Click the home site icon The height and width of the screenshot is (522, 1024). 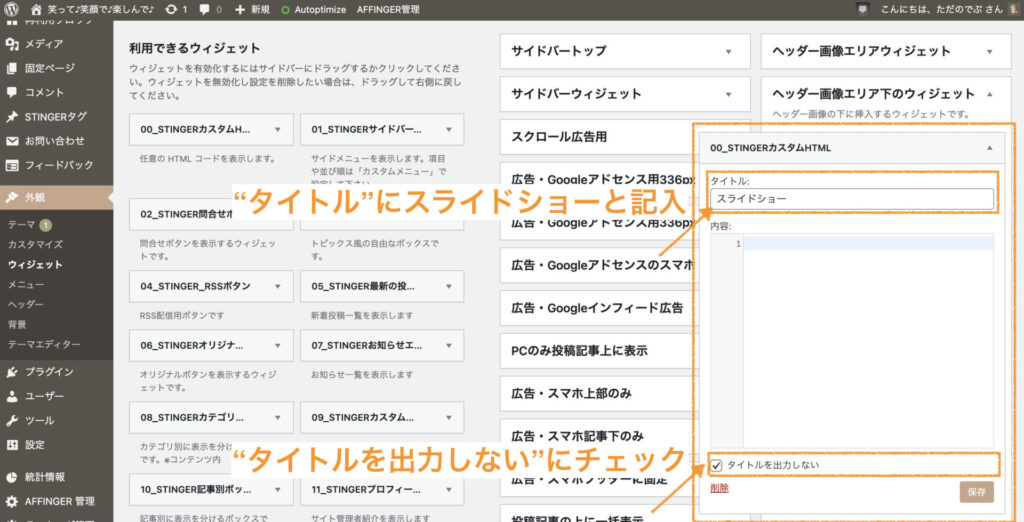coord(37,10)
